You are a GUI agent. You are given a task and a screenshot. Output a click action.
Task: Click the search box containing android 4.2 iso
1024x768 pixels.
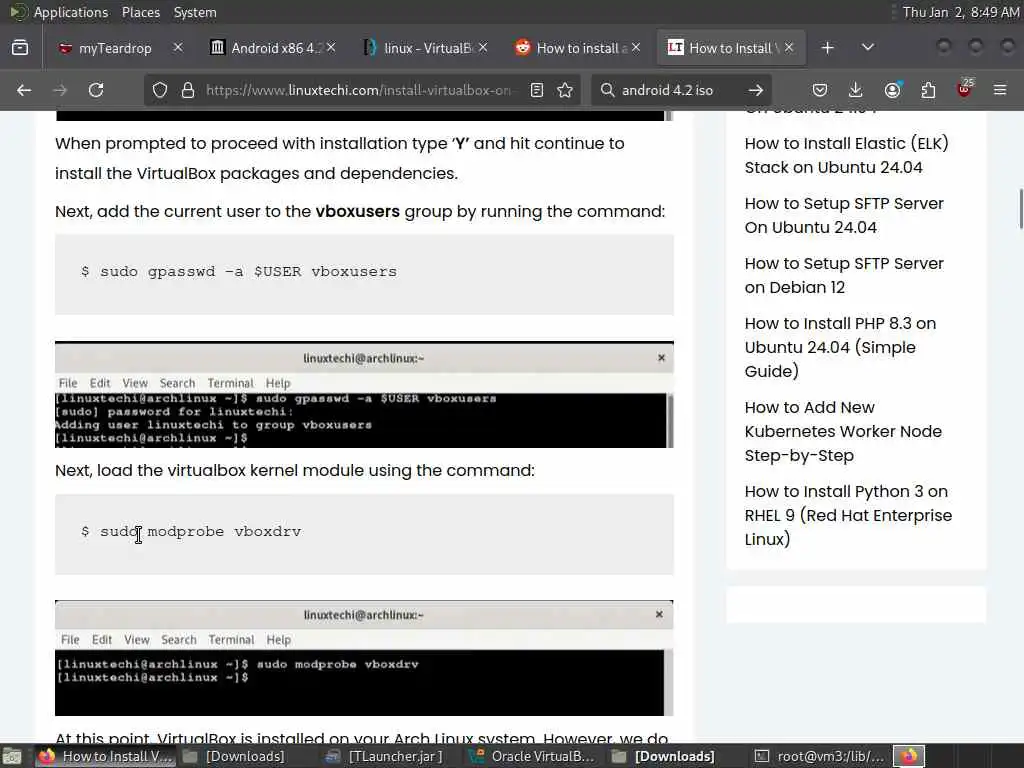click(679, 90)
